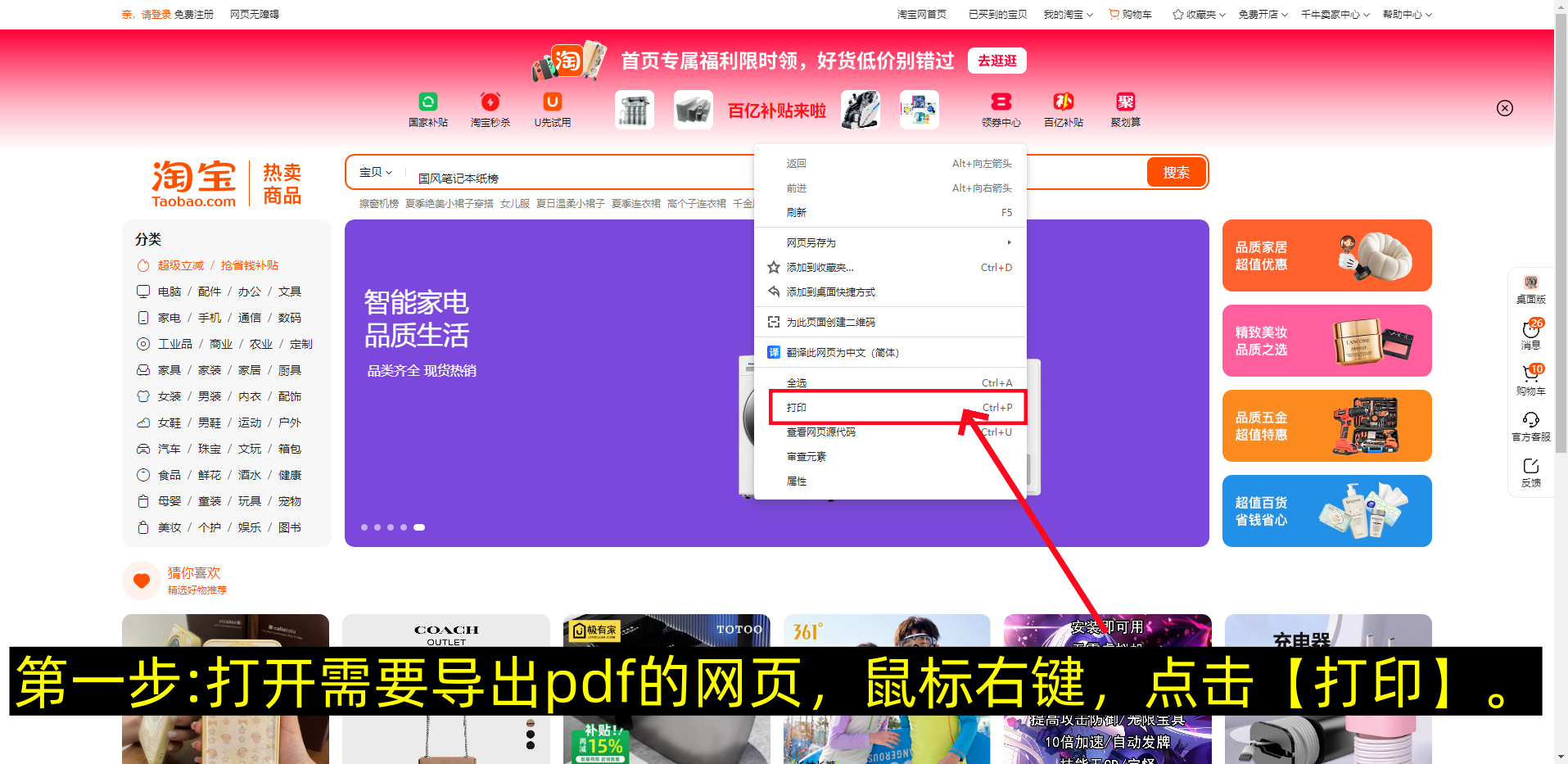Click the massage chair product thumbnail in the banner
This screenshot has width=1568, height=764.
point(861,110)
